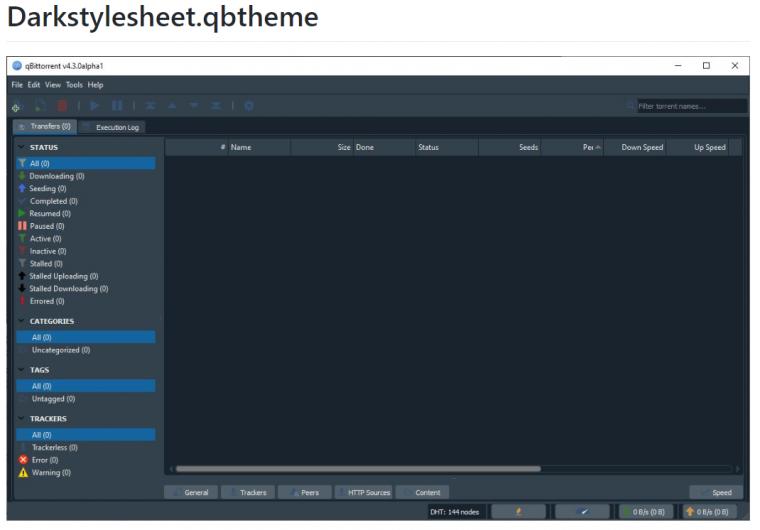Collapse the STATUS sidebar section
Image resolution: width=760 pixels, height=530 pixels.
21,147
